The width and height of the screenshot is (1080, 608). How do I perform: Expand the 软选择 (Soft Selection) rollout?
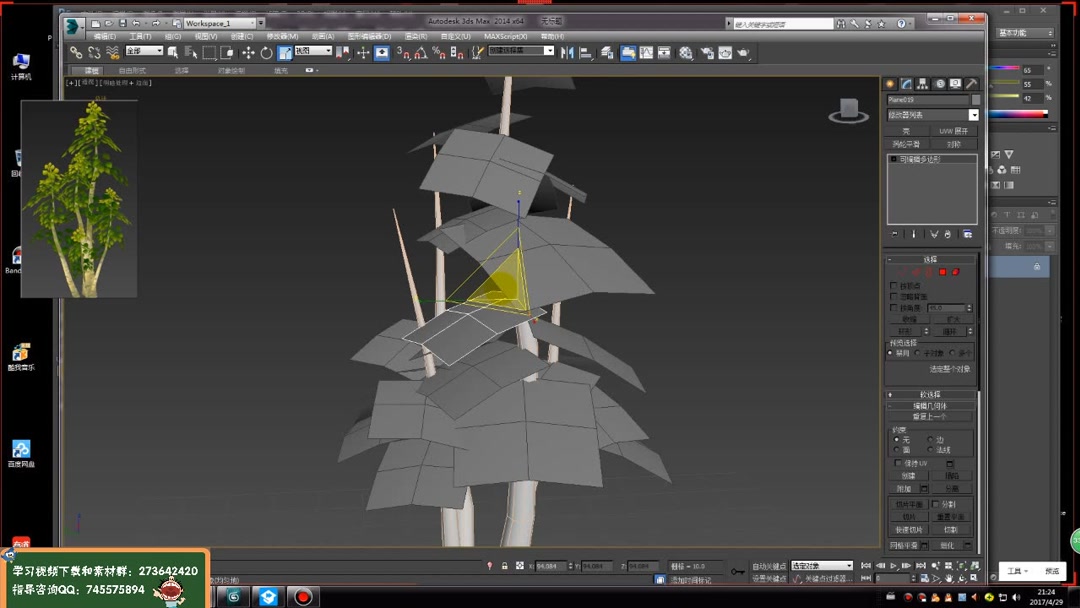[930, 393]
